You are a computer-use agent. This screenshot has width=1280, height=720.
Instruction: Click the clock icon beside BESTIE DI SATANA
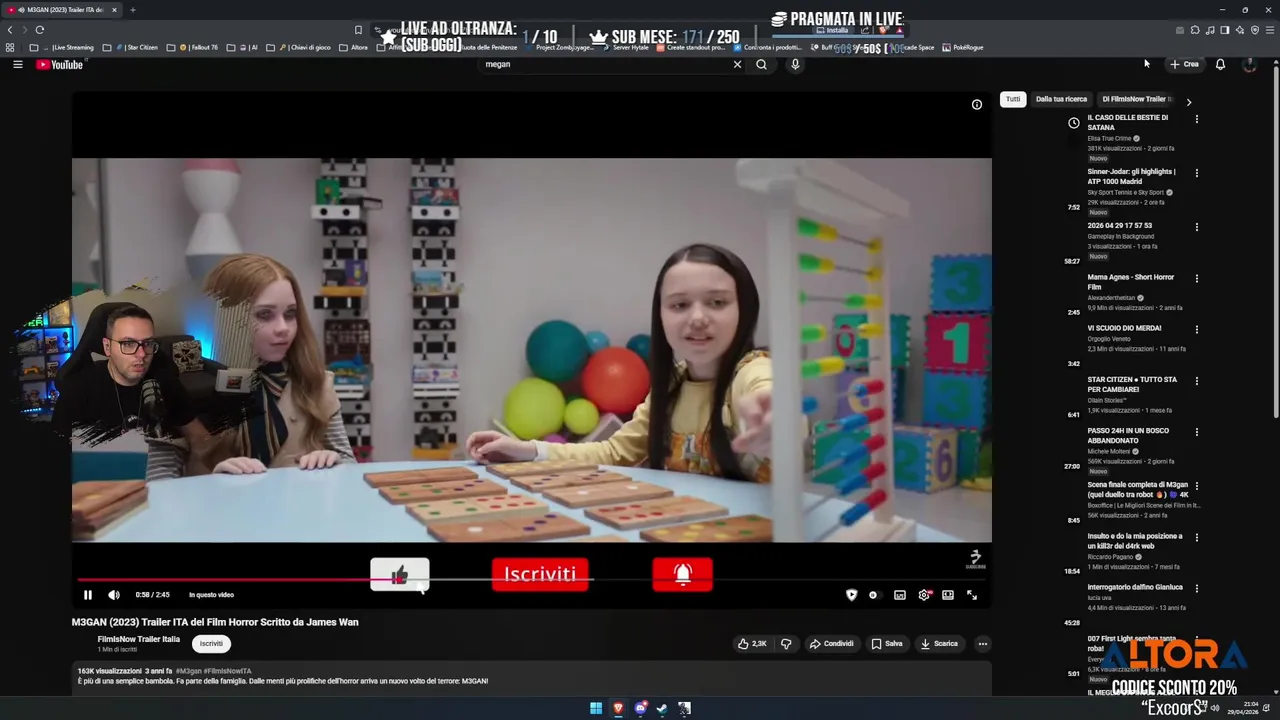1073,124
